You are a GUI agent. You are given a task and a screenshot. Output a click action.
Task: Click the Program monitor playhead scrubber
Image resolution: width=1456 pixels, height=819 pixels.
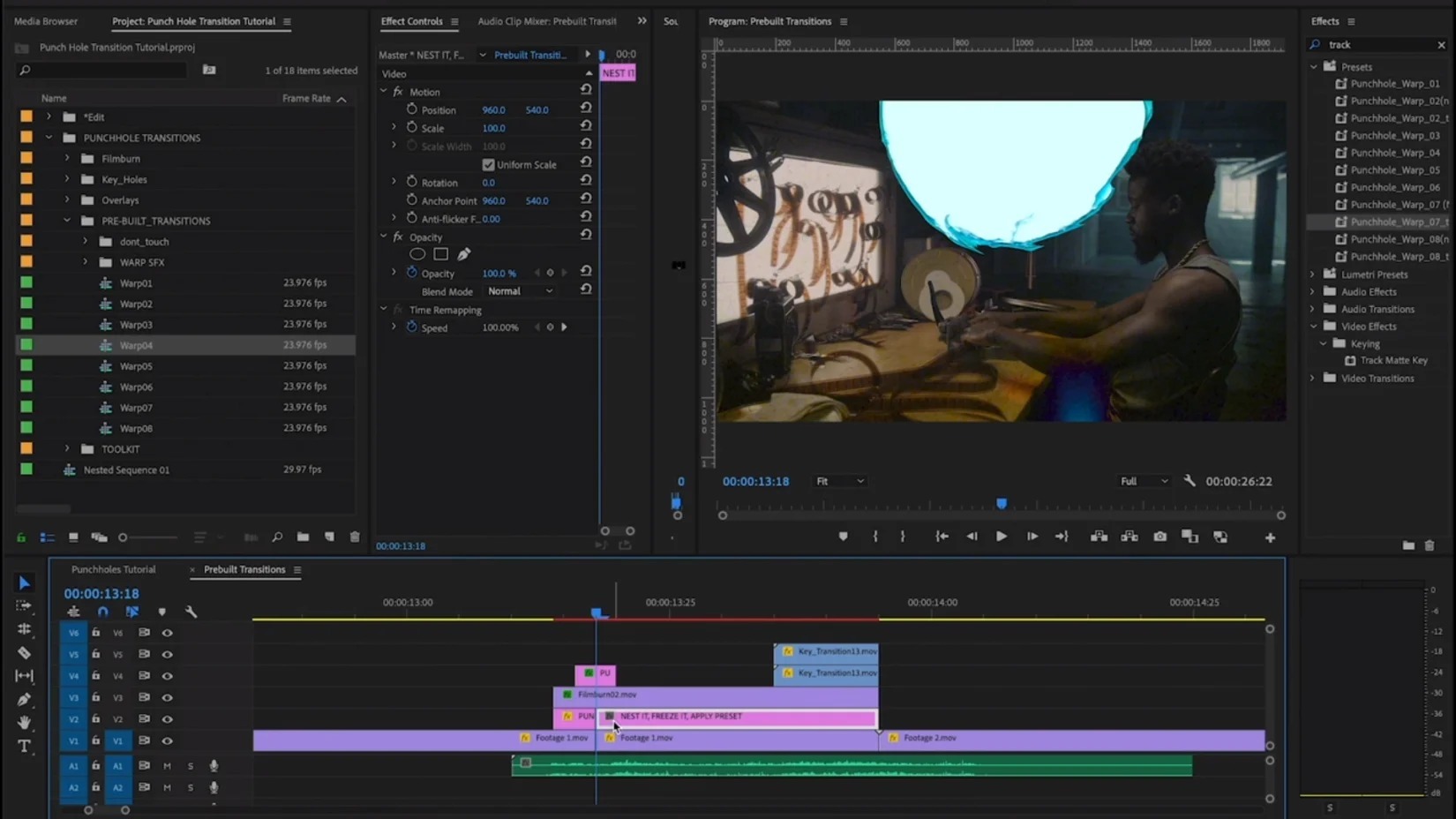pos(1001,504)
